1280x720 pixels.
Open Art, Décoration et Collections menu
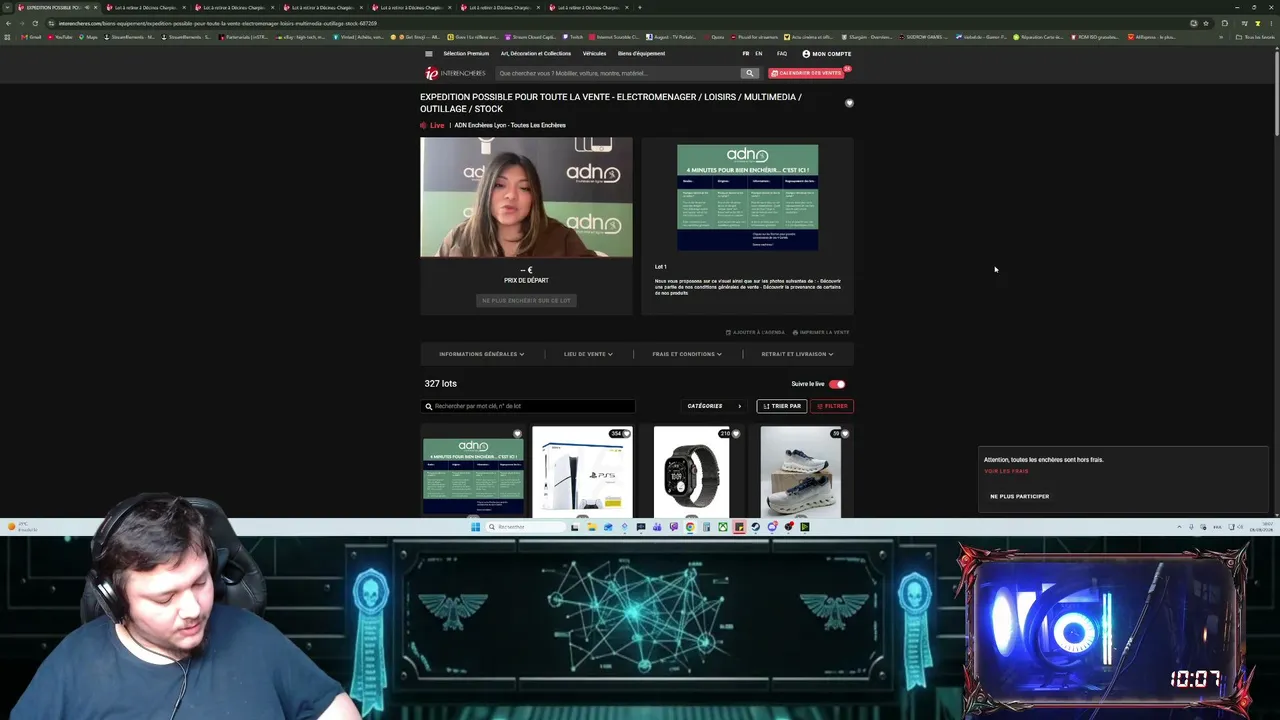point(536,54)
